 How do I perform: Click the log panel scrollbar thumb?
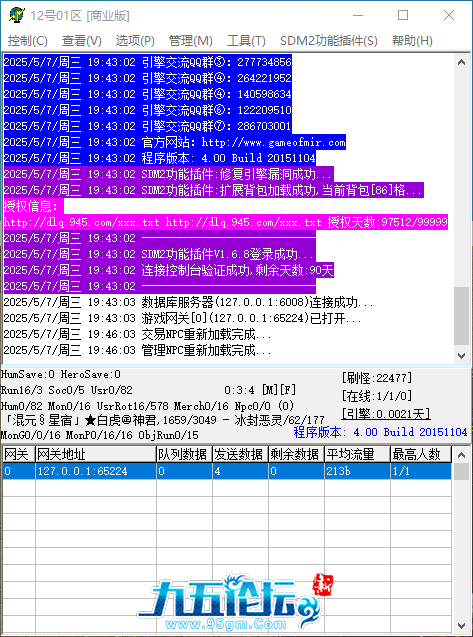[x=461, y=316]
